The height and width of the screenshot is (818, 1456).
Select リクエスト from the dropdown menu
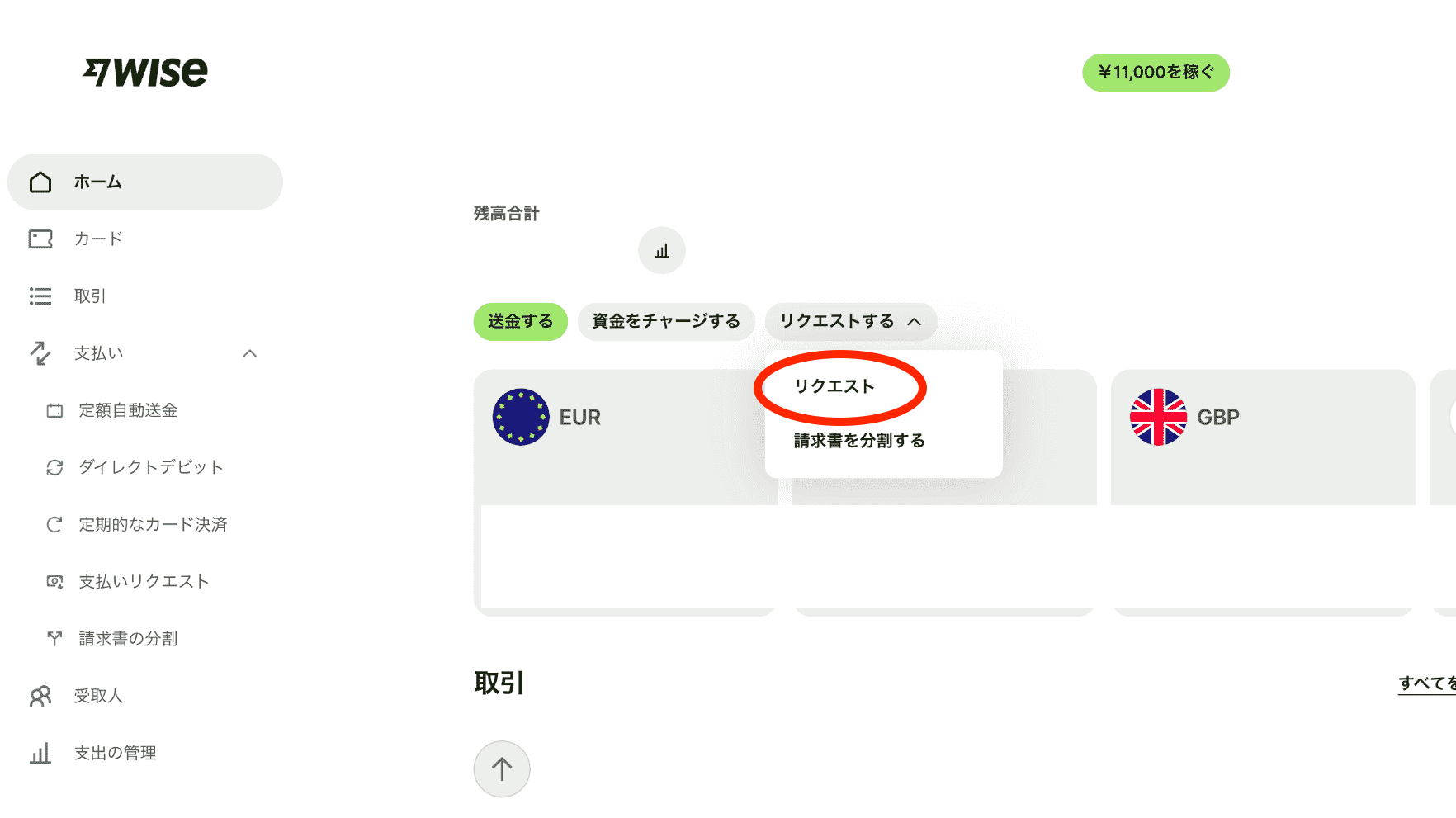(x=834, y=386)
